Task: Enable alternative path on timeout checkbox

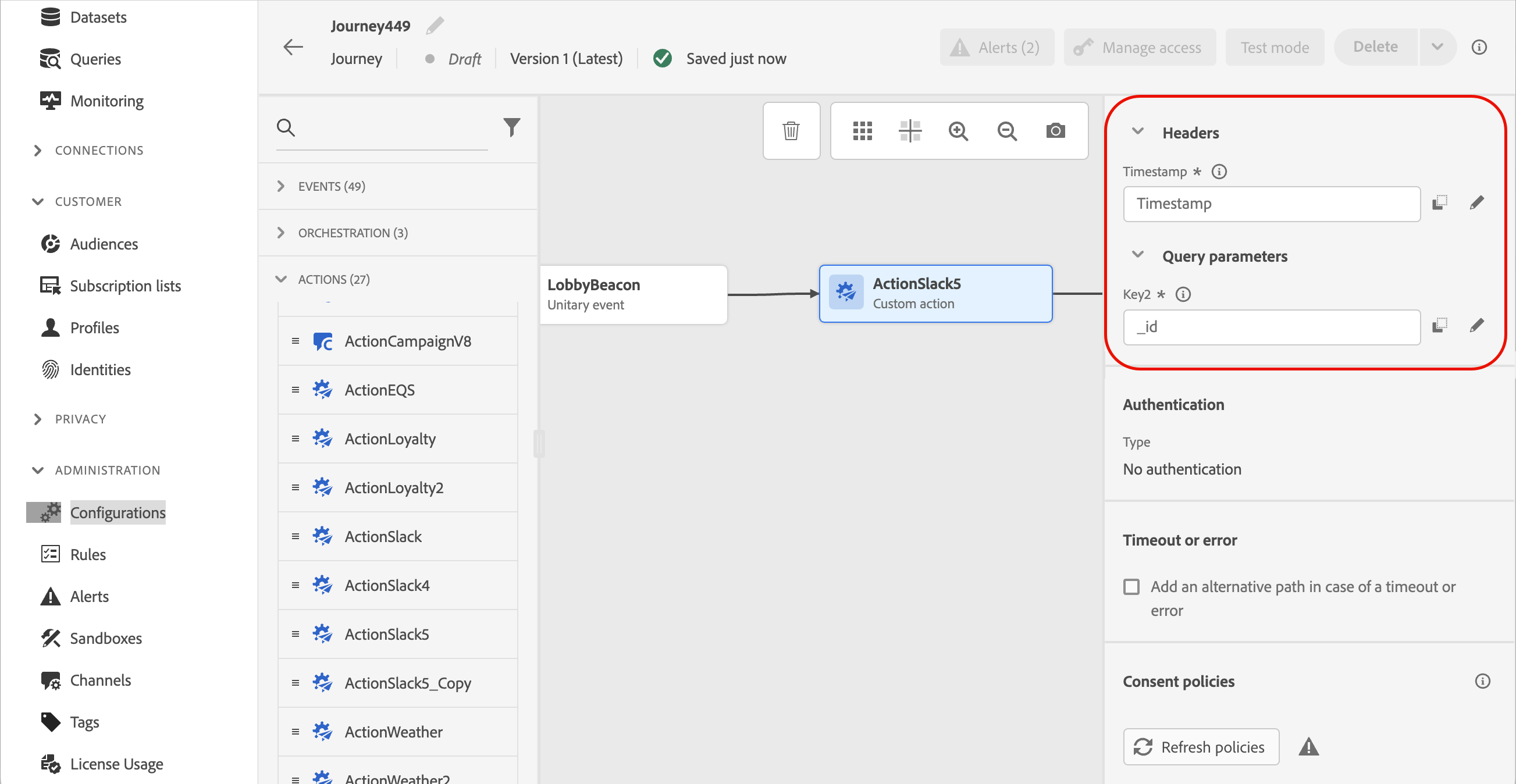Action: click(1131, 587)
